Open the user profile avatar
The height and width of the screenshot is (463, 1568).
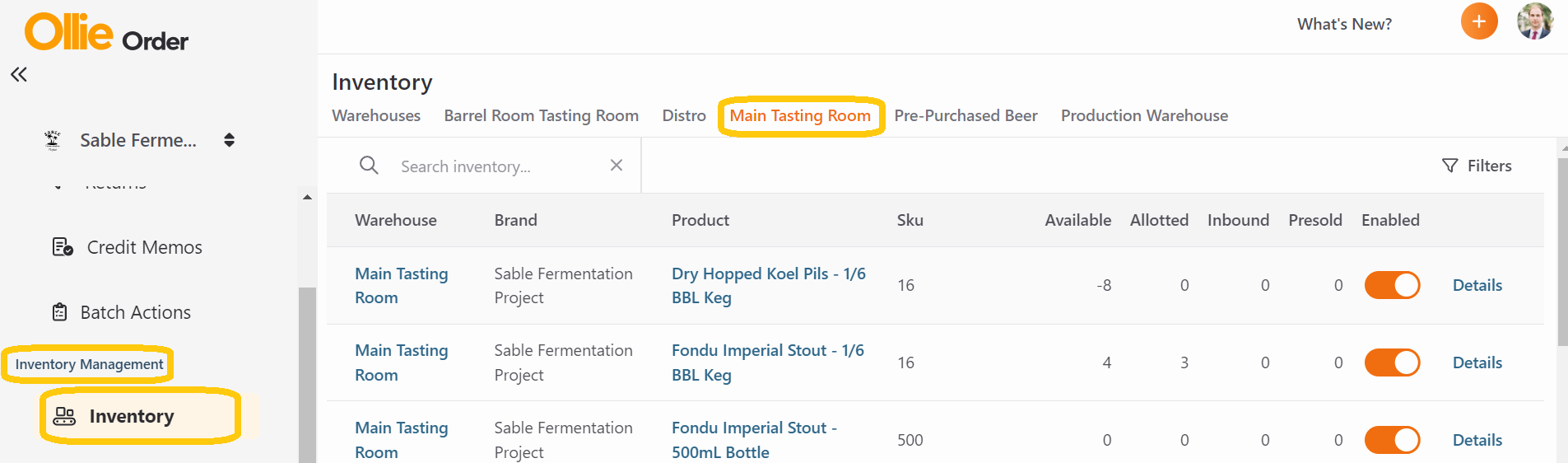tap(1534, 21)
